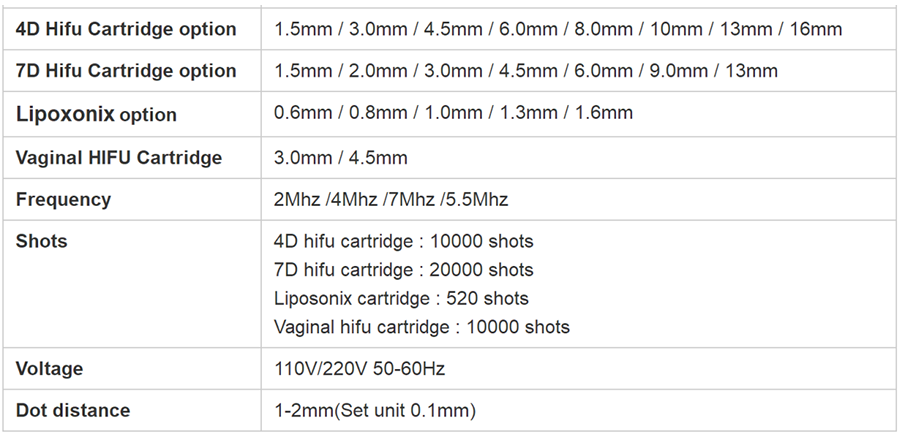The height and width of the screenshot is (440, 900).
Task: Click the 7D cartridge depth values list
Action: [x=525, y=71]
